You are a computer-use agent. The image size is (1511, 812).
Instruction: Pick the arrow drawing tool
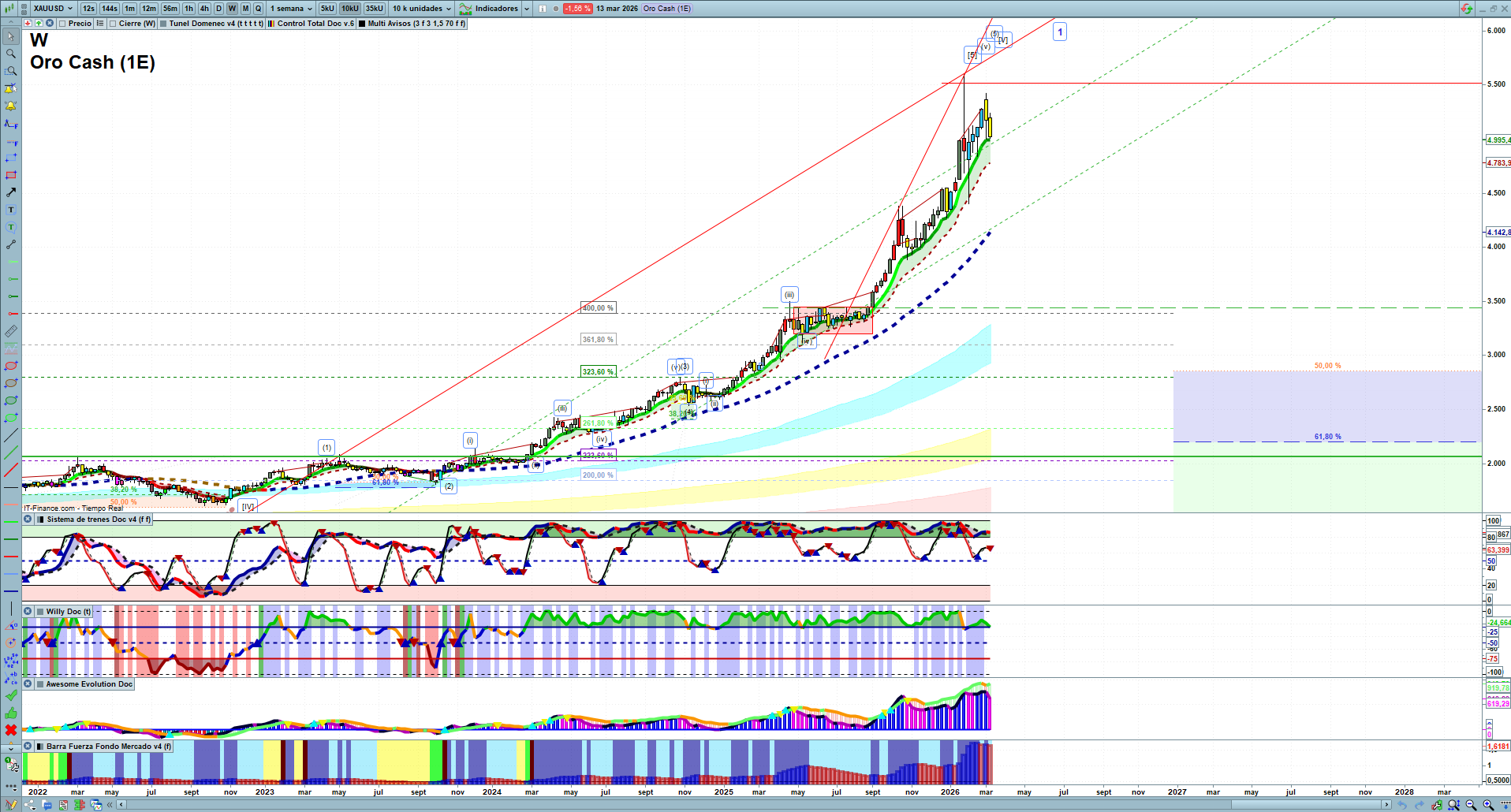(11, 192)
